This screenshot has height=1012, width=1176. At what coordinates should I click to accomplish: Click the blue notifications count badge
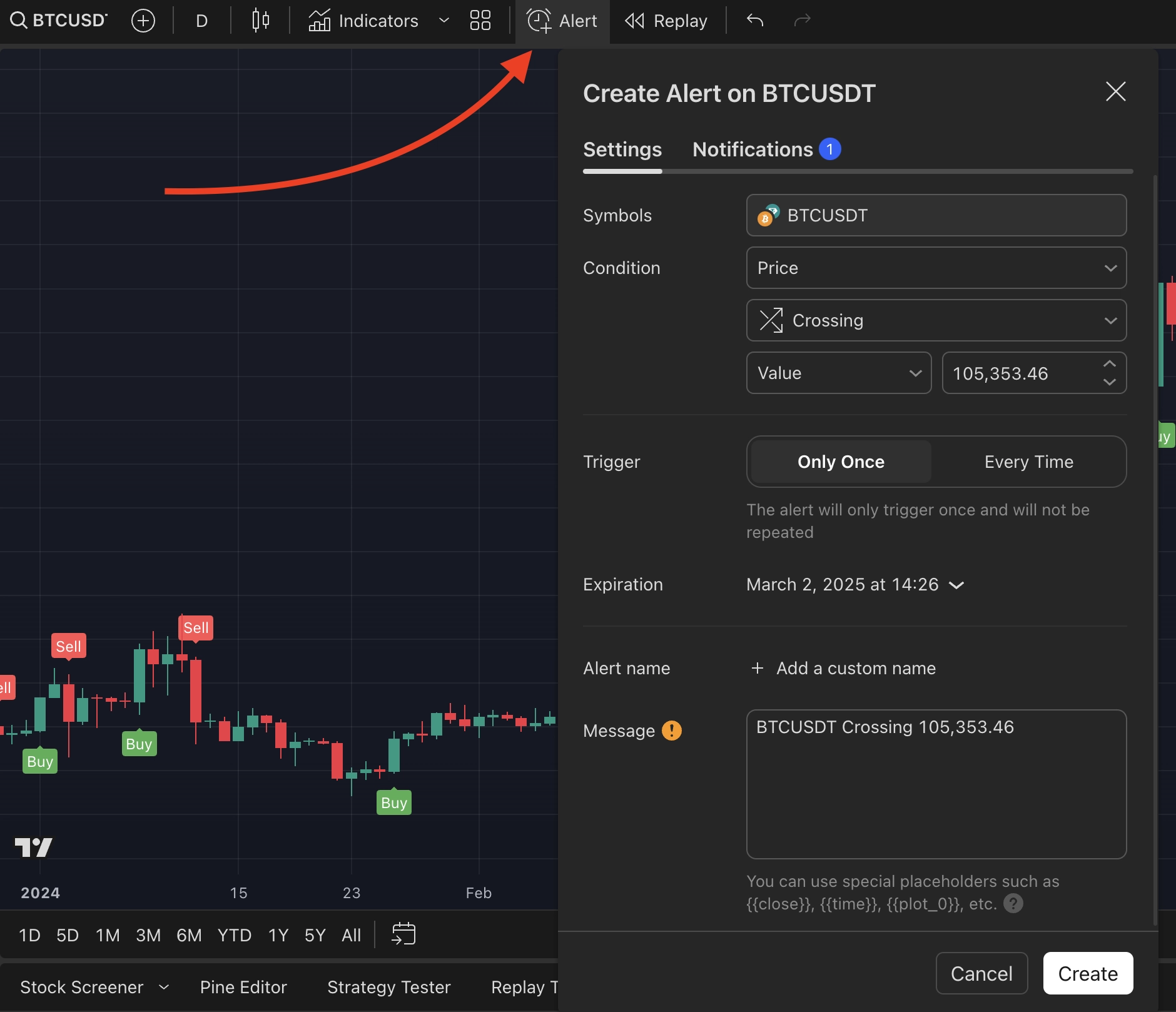click(830, 149)
